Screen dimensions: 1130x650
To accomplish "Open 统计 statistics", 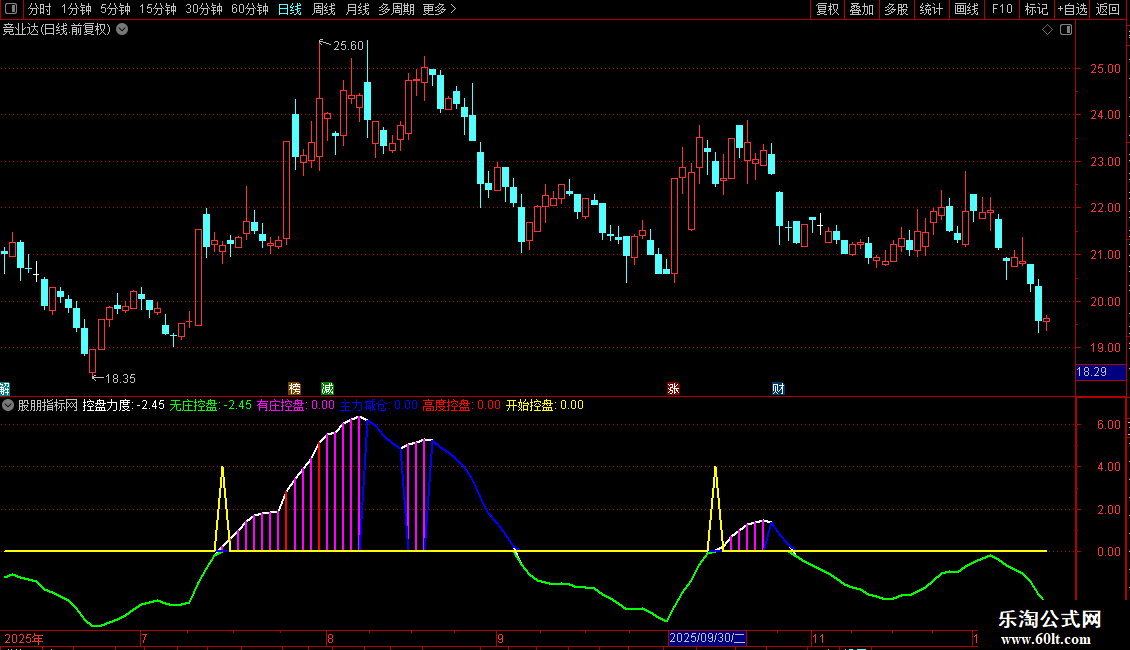I will (x=931, y=9).
